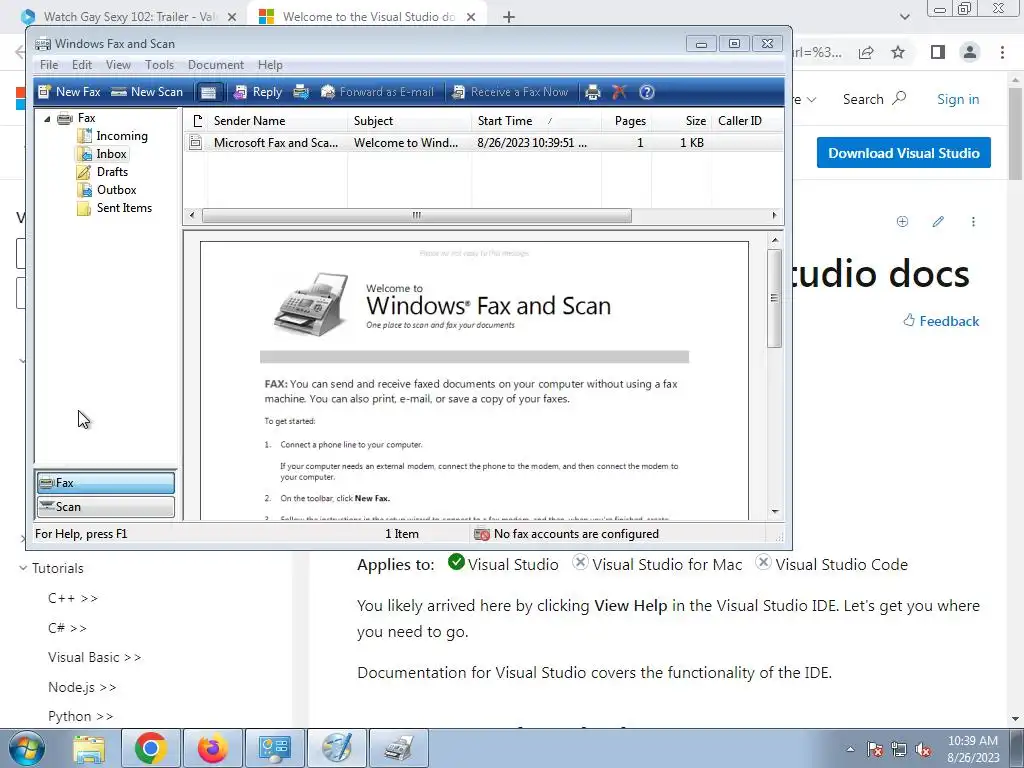Click the fax list horizontal scrollbar thumb
Viewport: 1024px width, 768px height.
click(x=417, y=216)
